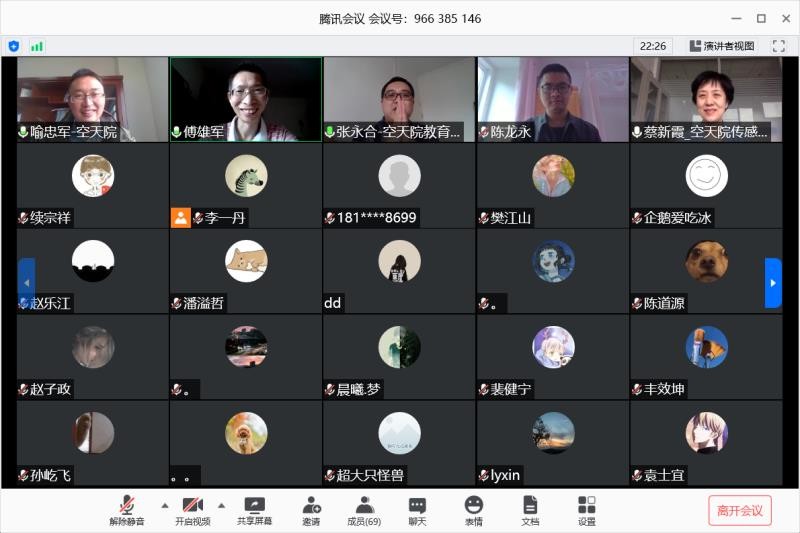
Task: Open the 表情 emoji reactions
Action: point(473,511)
